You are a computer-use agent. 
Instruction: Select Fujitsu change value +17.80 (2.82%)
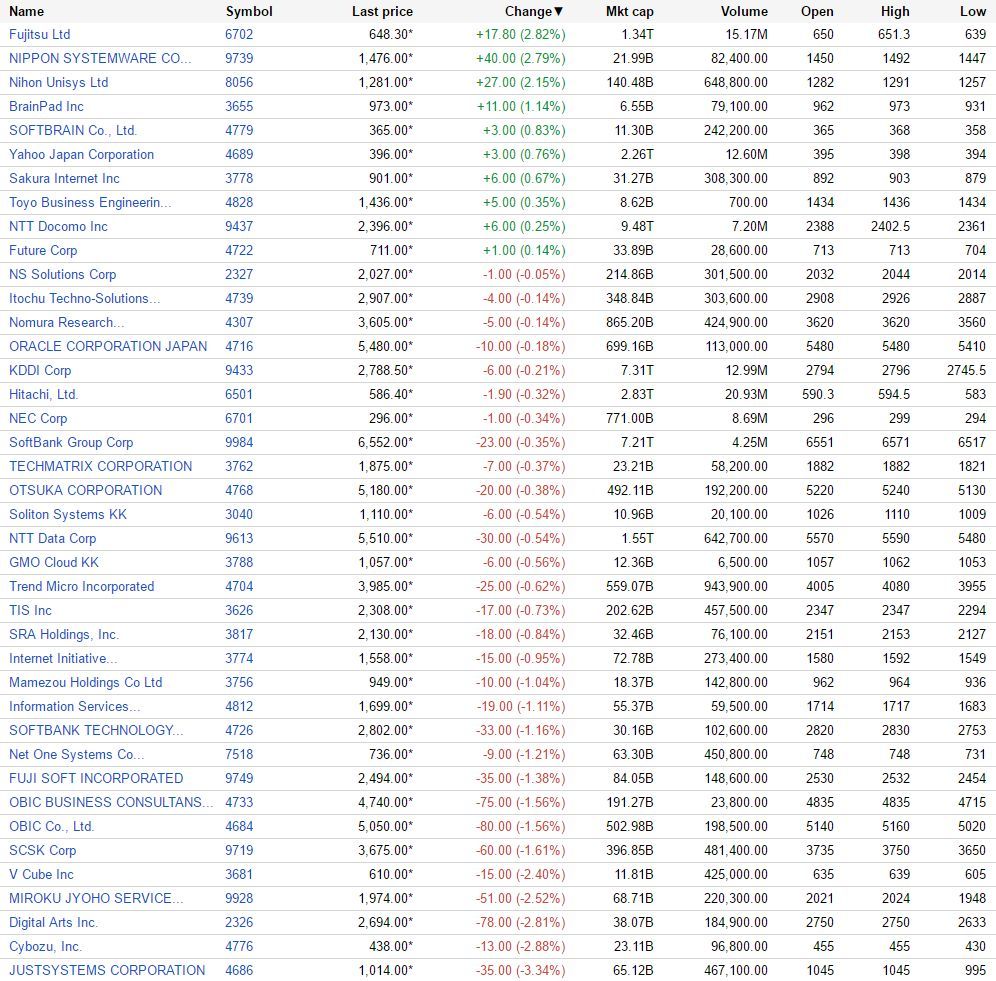coord(521,34)
